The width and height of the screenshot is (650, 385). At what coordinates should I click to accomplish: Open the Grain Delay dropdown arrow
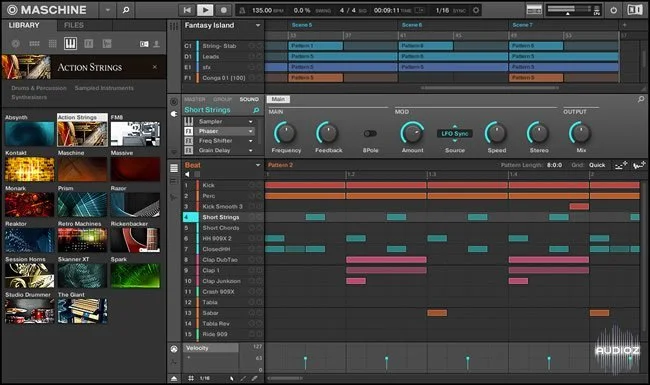[x=251, y=150]
